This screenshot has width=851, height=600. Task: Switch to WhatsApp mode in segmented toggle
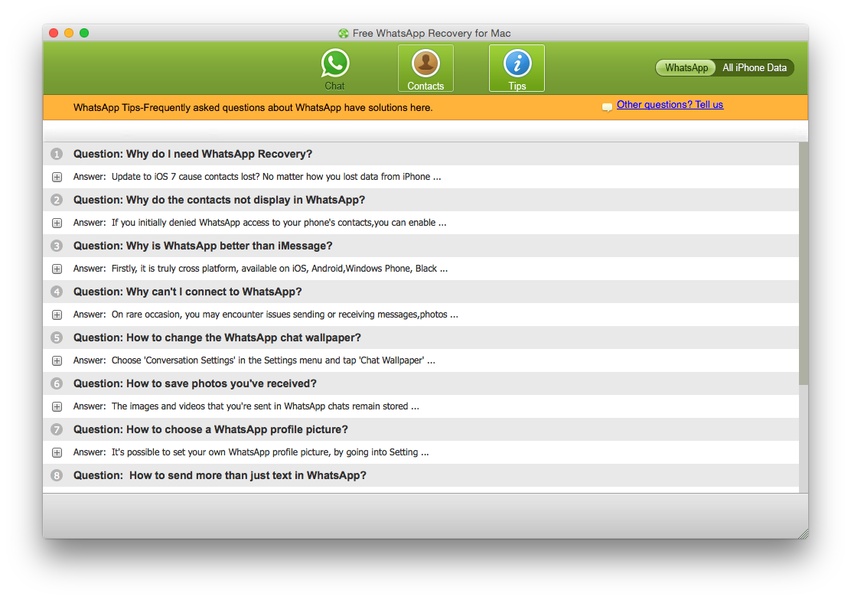[686, 68]
